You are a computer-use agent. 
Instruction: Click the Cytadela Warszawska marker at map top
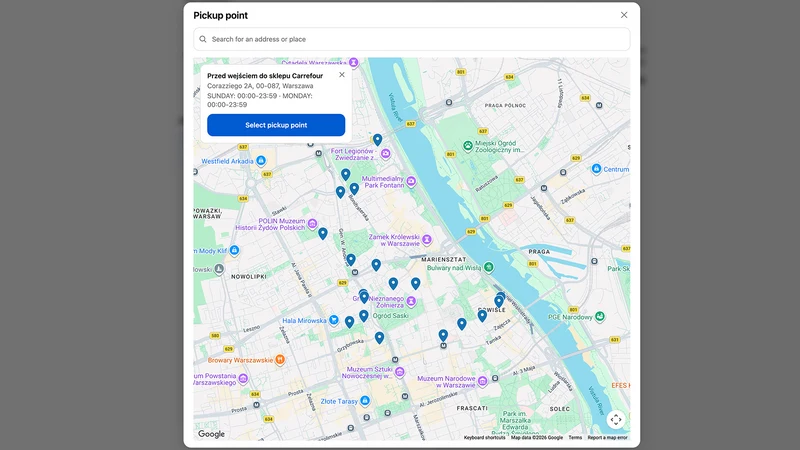click(x=354, y=62)
